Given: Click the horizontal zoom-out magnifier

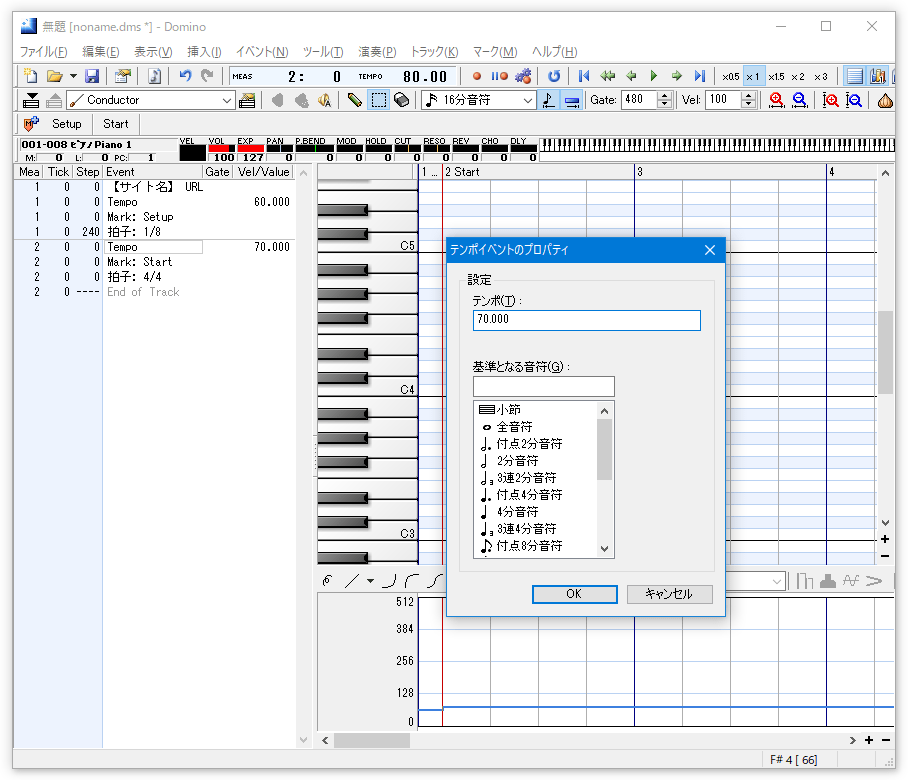Looking at the screenshot, I should coord(800,100).
